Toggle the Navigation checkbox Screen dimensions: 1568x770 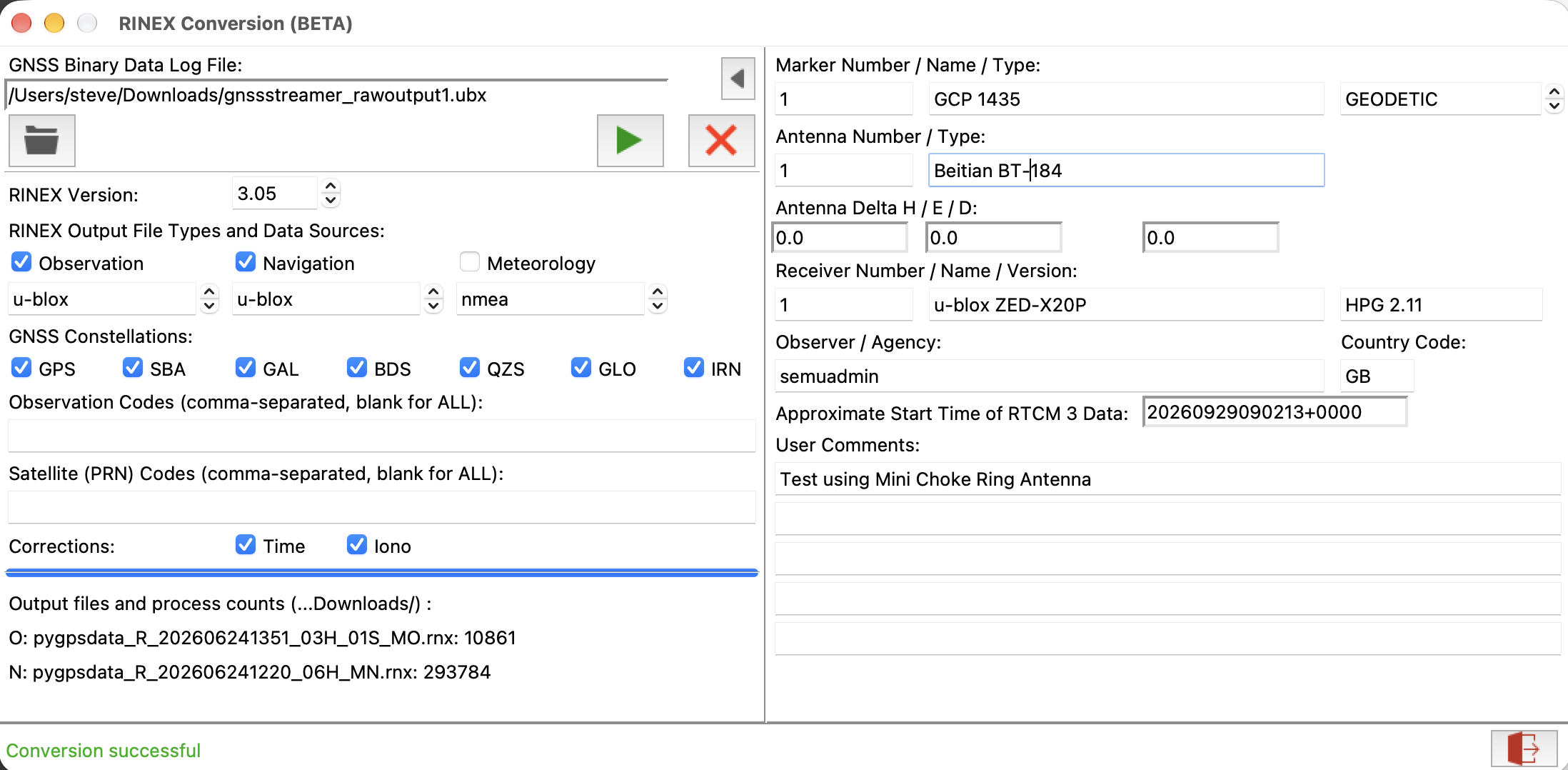coord(246,262)
